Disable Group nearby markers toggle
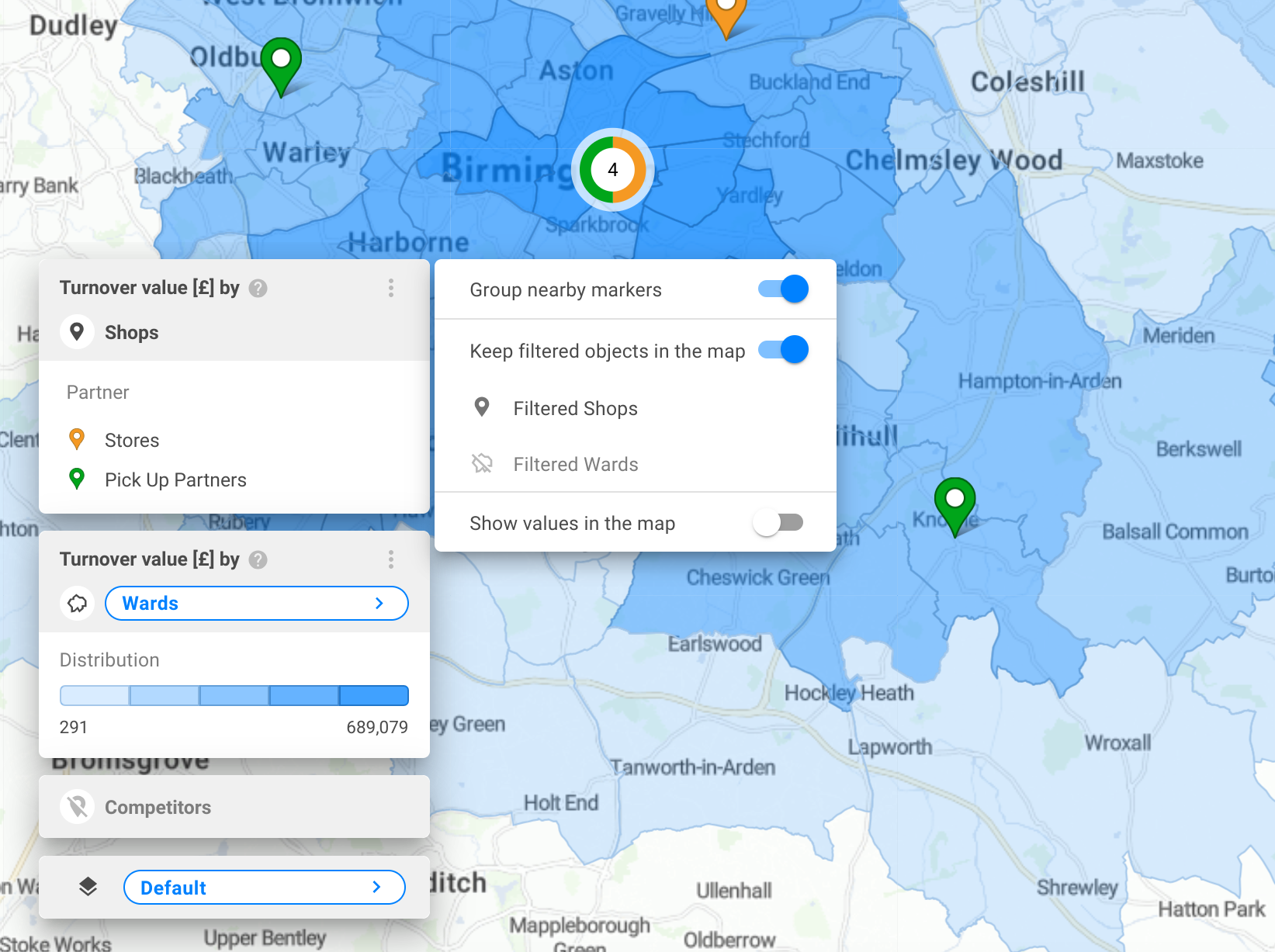Viewport: 1275px width, 952px height. (784, 289)
